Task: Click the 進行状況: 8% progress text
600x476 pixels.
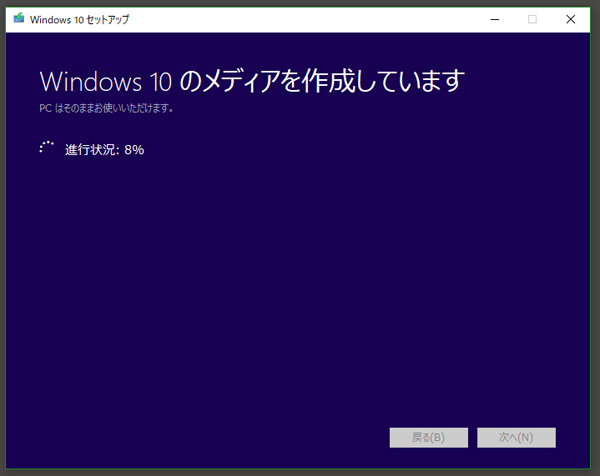Action: pyautogui.click(x=104, y=150)
